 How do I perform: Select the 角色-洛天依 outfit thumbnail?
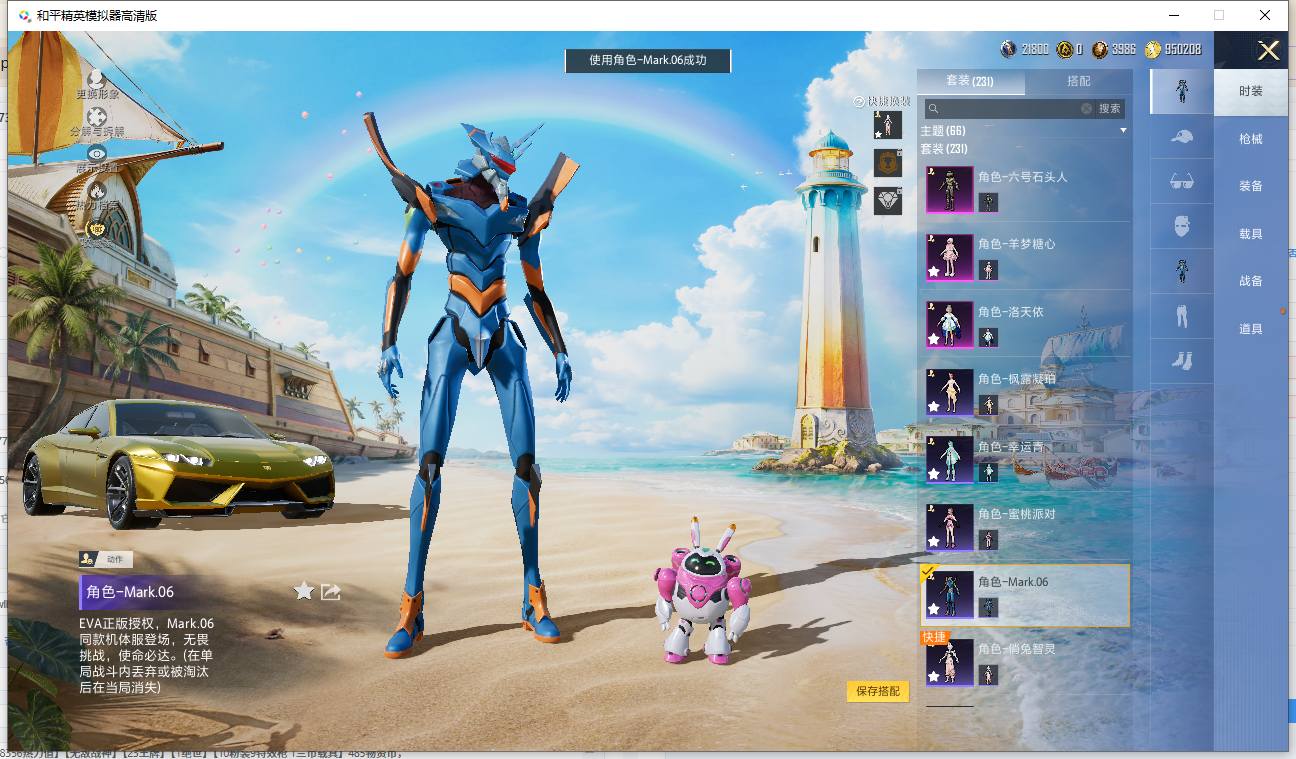point(949,325)
